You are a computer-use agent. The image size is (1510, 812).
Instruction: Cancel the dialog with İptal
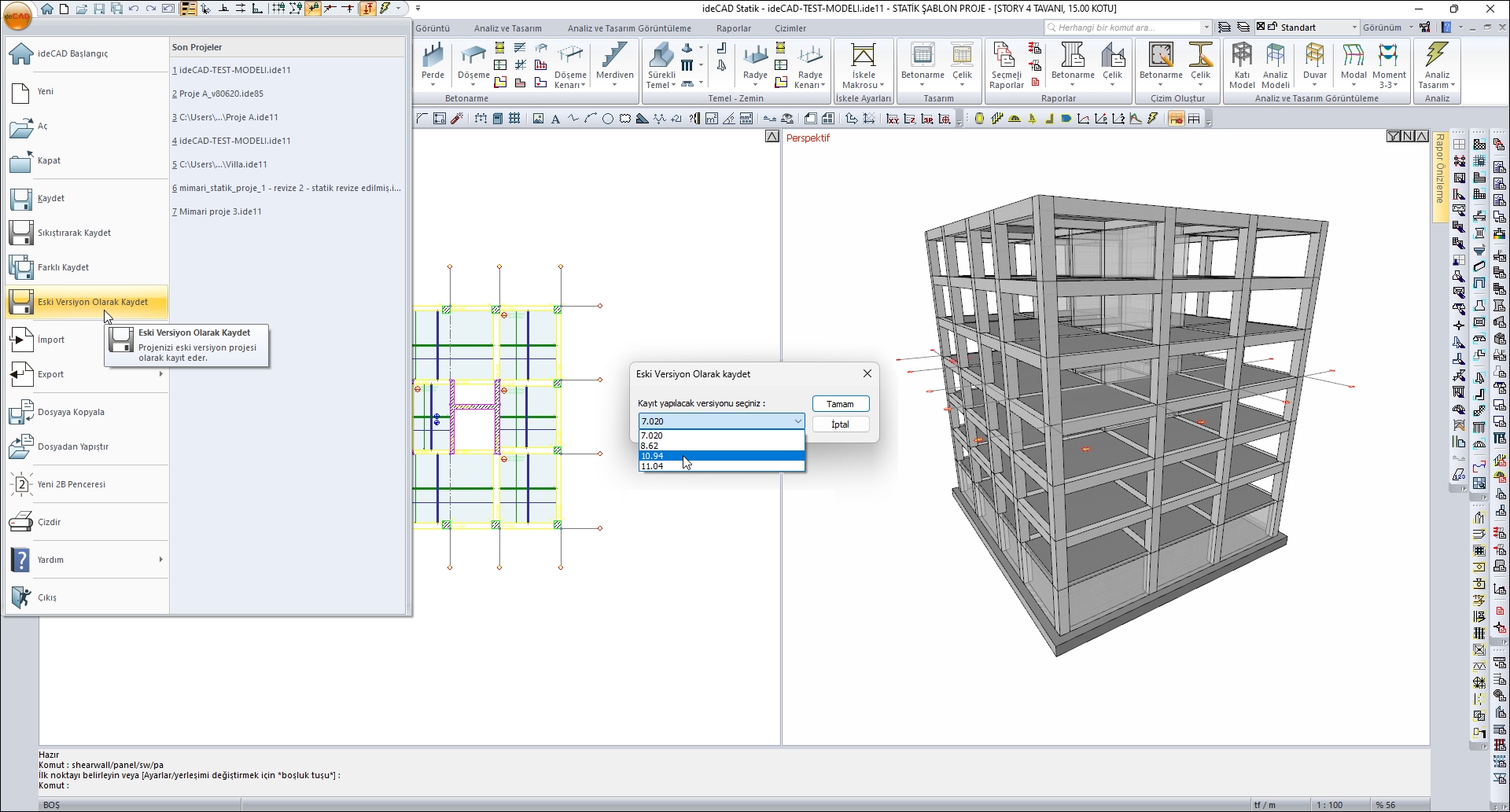click(x=840, y=424)
